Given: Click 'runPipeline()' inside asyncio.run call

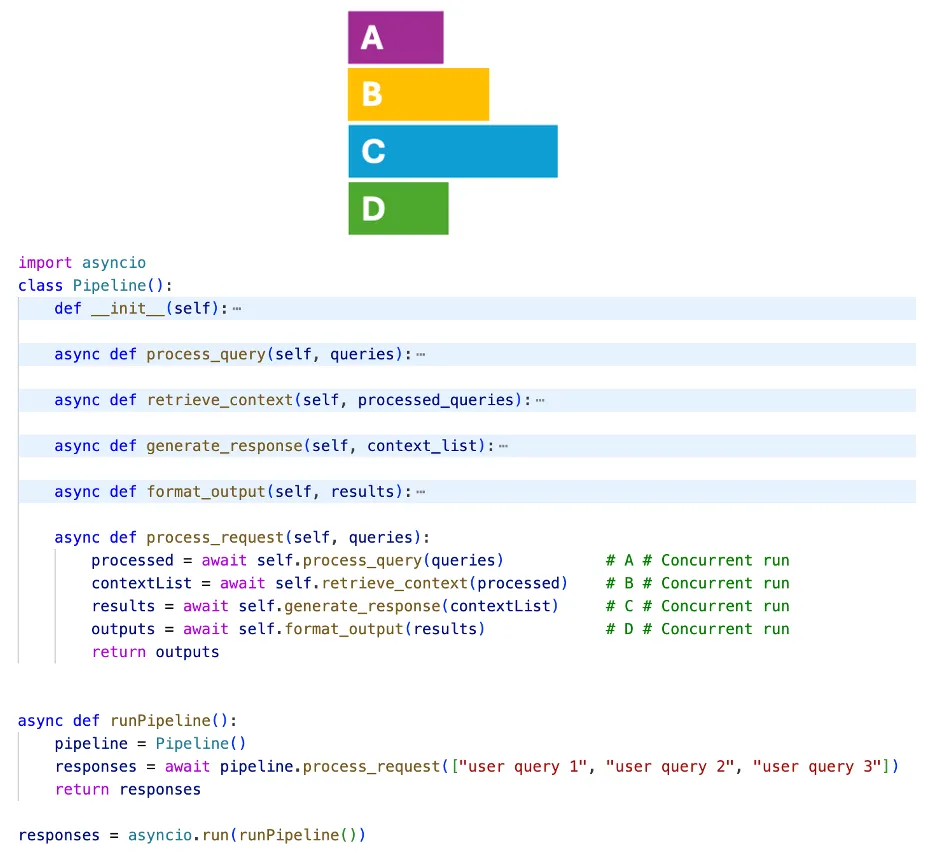Looking at the screenshot, I should 298,835.
